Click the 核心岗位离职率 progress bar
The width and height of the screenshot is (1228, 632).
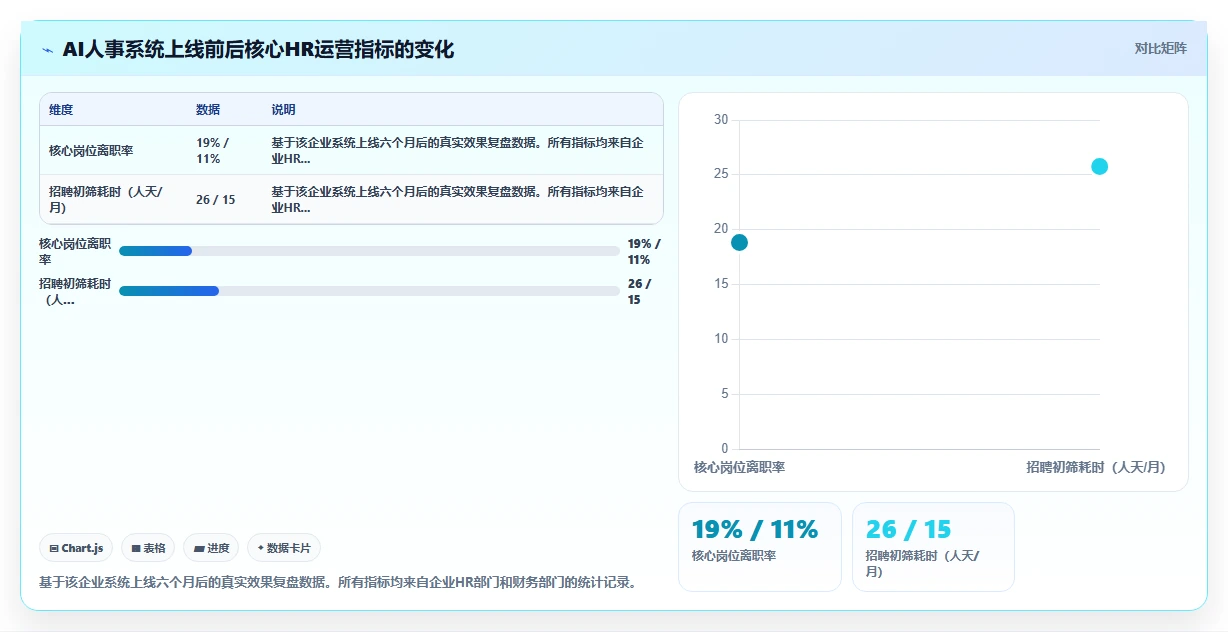[369, 251]
